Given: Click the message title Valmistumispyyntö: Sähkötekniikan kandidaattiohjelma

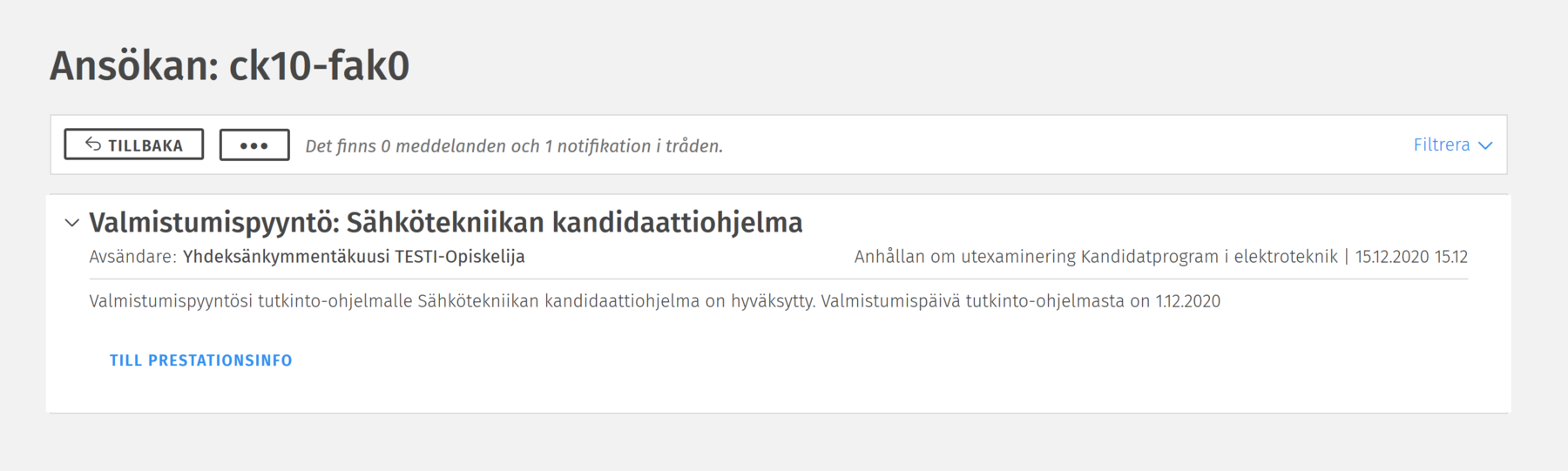Looking at the screenshot, I should point(445,223).
